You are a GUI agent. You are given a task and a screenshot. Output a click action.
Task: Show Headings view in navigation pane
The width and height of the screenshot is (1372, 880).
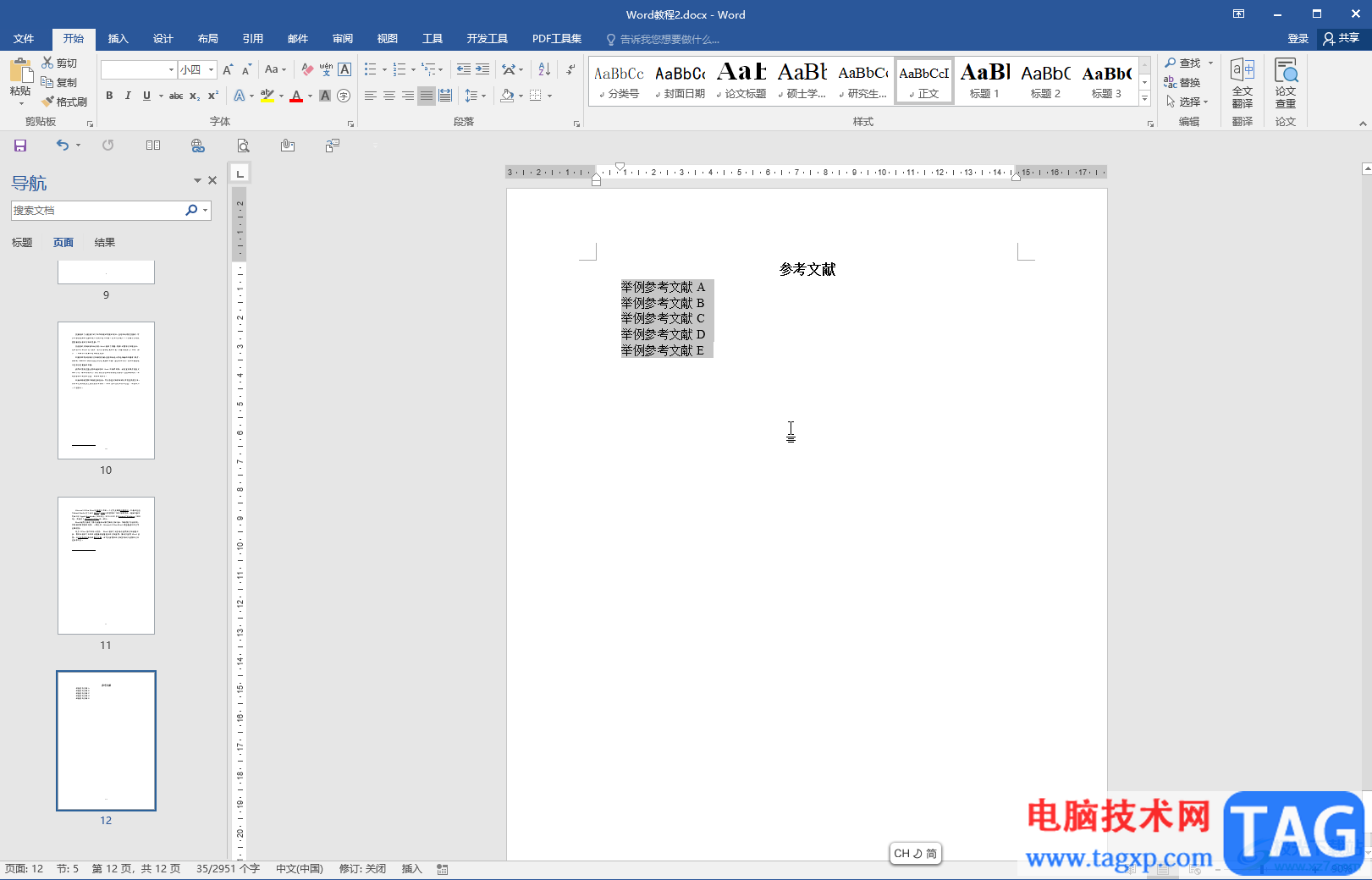point(22,243)
